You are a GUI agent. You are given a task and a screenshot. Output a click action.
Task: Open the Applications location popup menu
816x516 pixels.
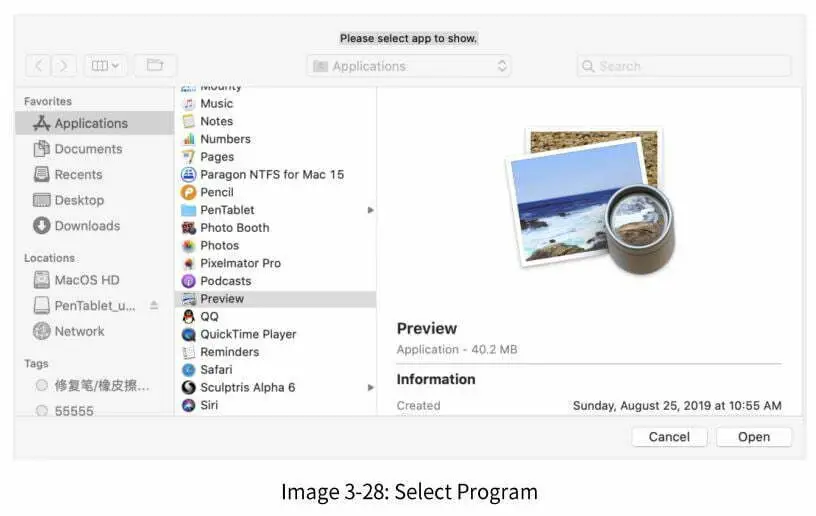coord(409,66)
